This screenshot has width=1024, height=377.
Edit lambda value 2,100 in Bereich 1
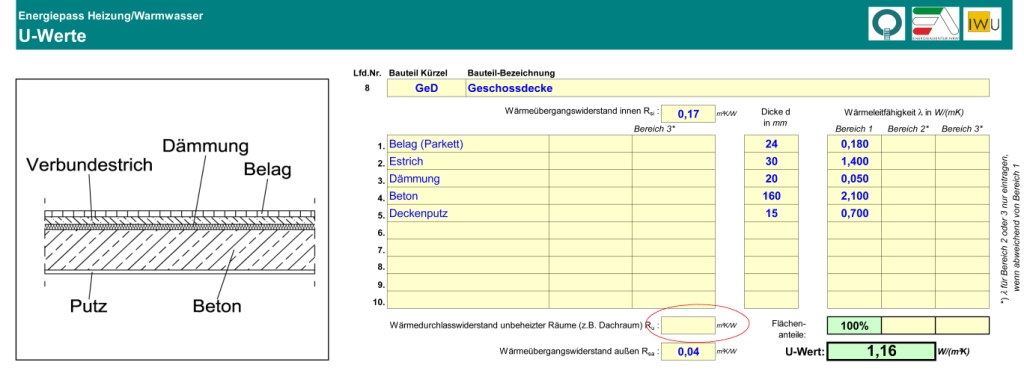coord(854,195)
